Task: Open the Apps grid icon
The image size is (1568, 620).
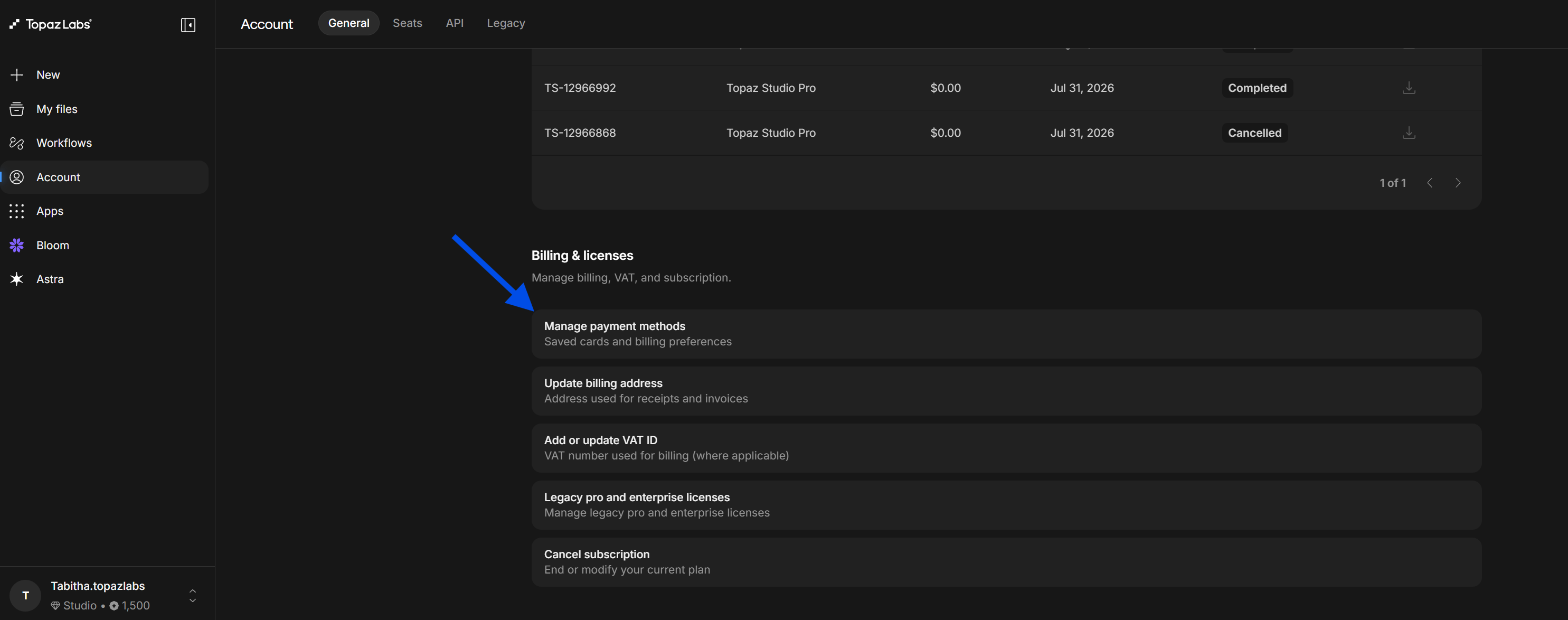Action: pos(16,211)
